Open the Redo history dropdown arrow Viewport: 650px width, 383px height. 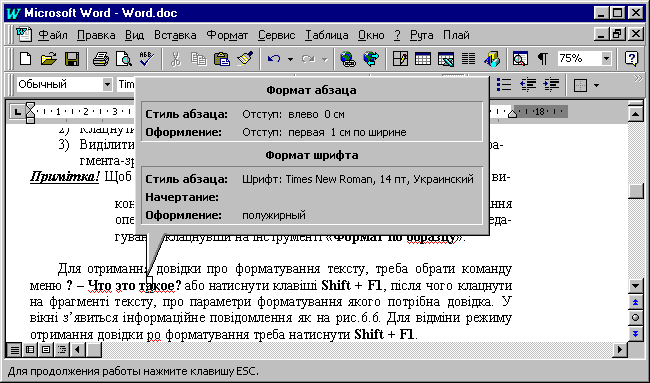325,59
